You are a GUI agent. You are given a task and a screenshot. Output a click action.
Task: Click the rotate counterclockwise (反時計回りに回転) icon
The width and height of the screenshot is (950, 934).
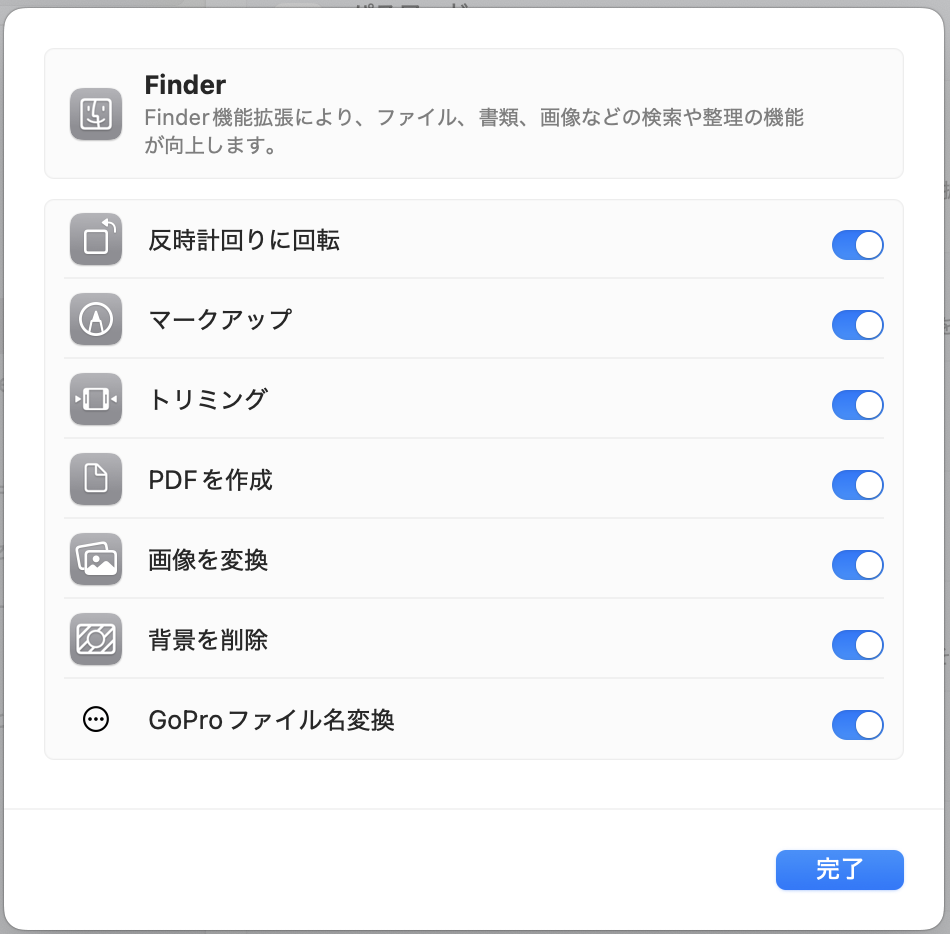[x=96, y=239]
